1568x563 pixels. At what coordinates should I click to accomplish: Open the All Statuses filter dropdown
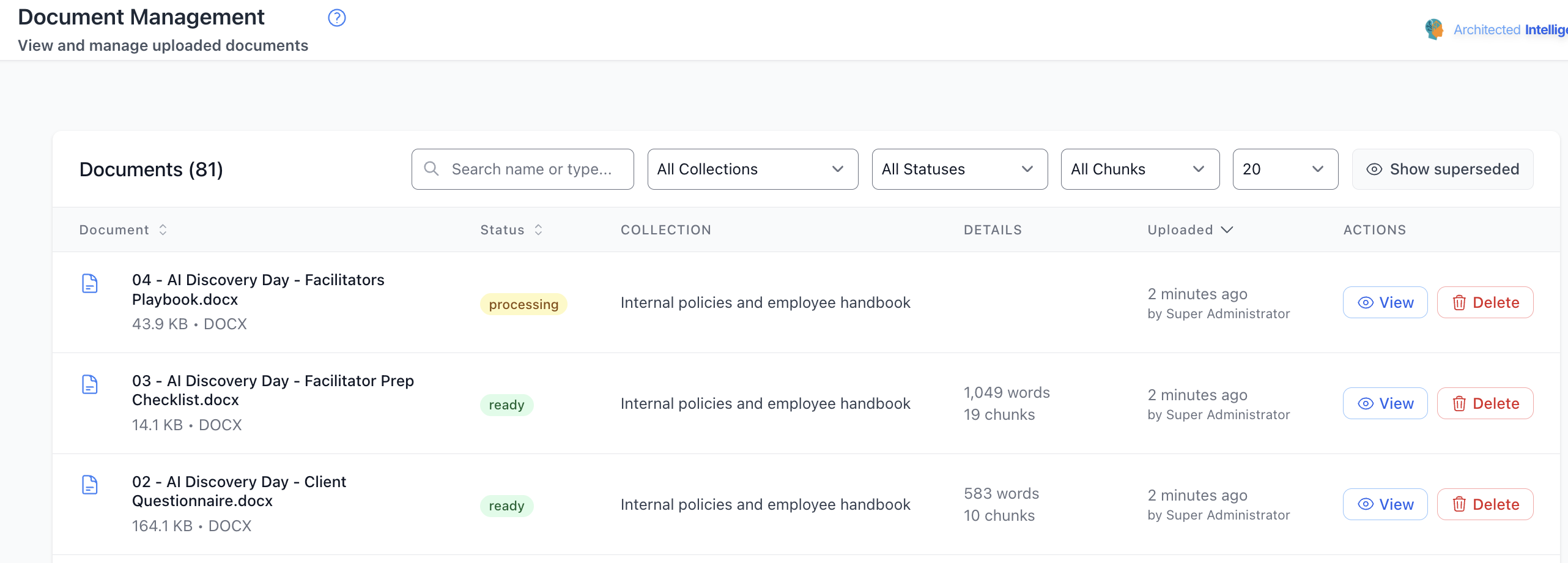(x=959, y=169)
